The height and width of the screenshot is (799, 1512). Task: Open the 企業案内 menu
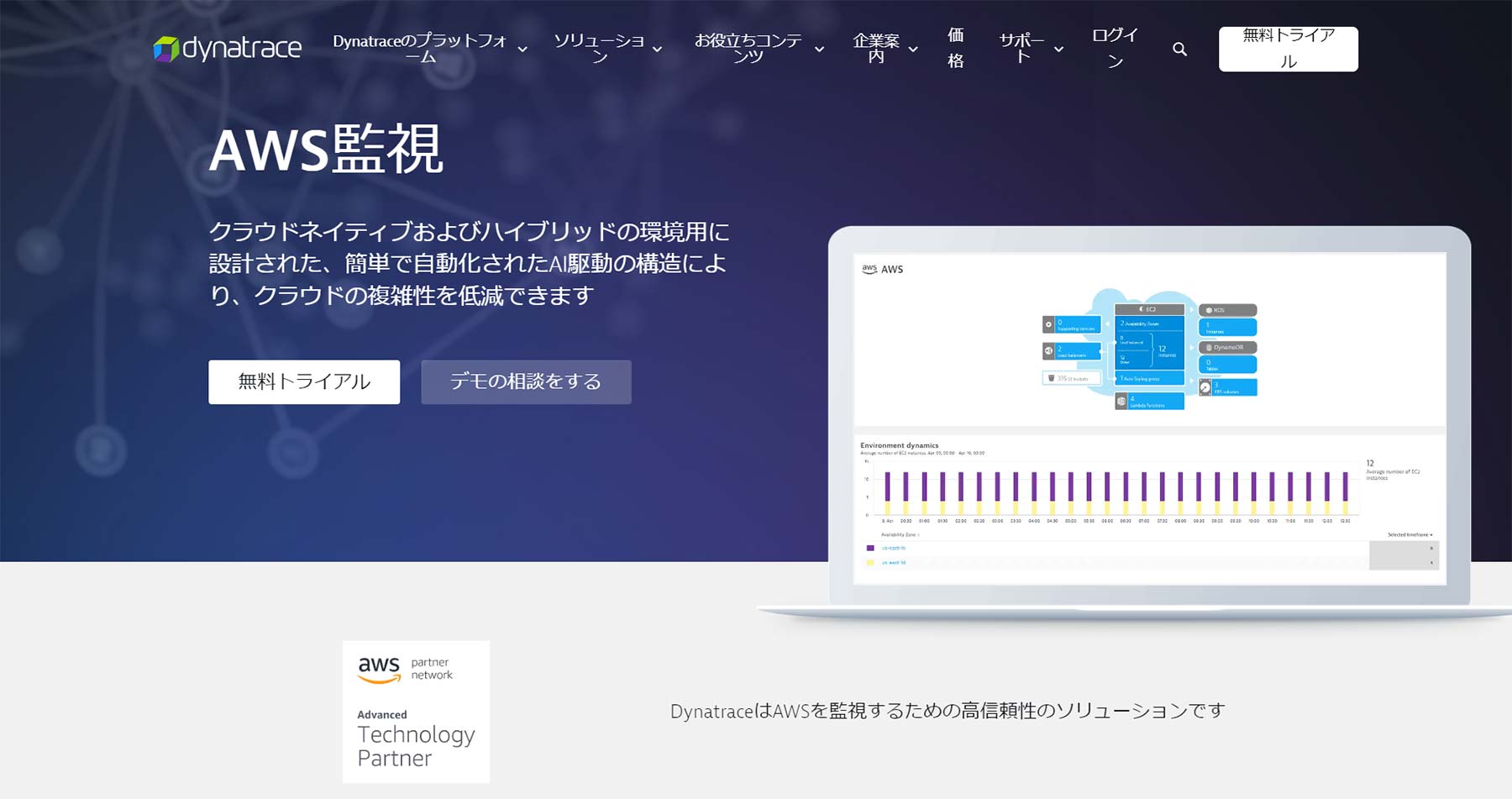[x=876, y=49]
